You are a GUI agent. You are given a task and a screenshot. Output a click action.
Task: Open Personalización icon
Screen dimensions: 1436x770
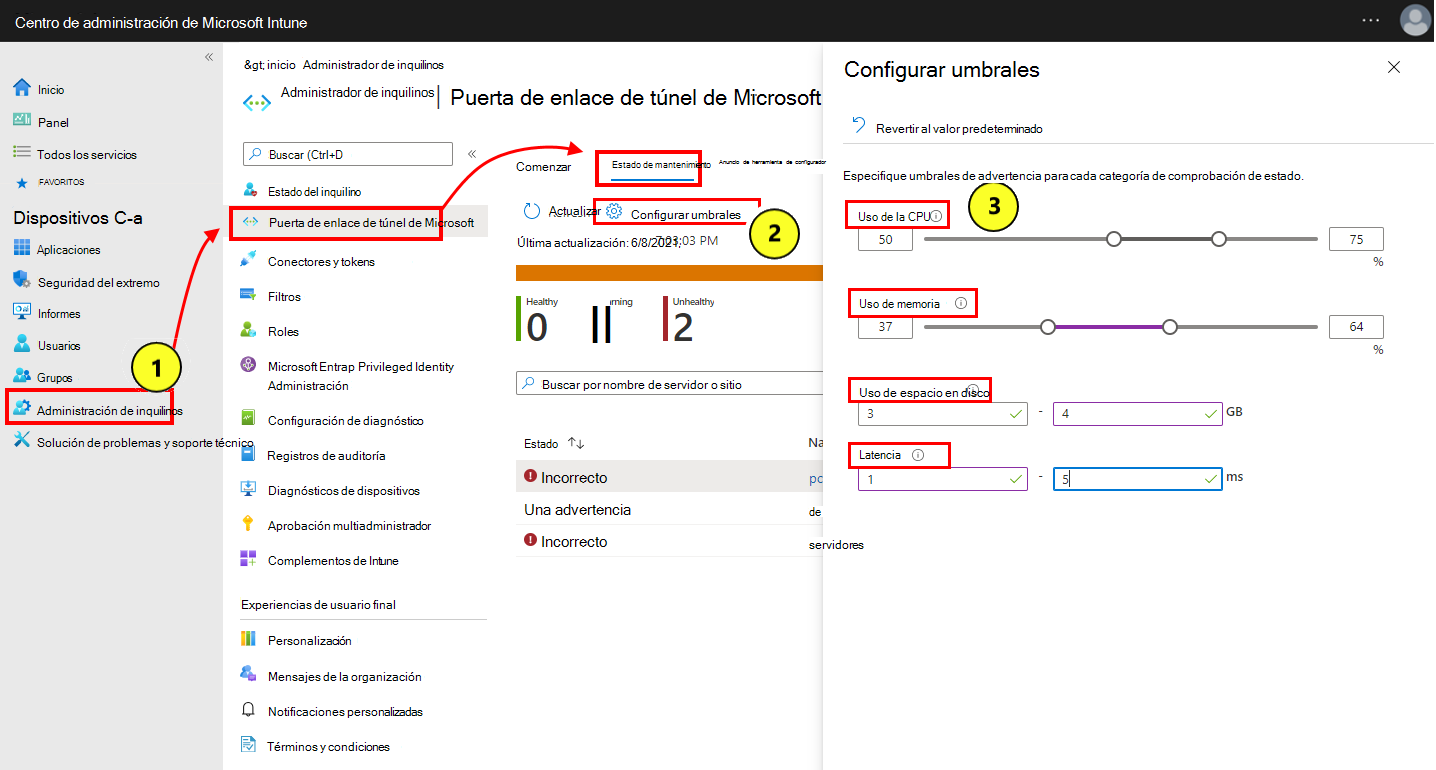(x=249, y=640)
